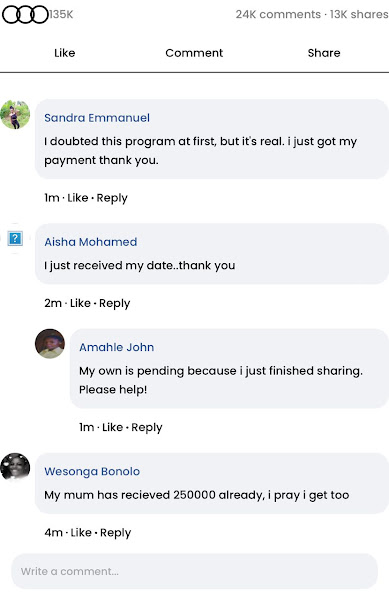Open Amahle John's avatar photo

coord(50,344)
